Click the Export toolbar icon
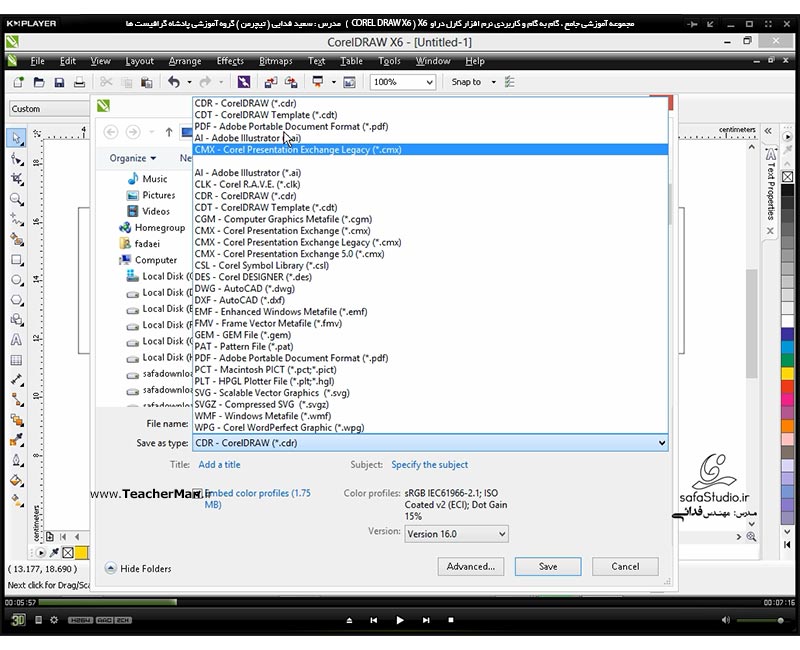The width and height of the screenshot is (800, 650). pyautogui.click(x=291, y=82)
